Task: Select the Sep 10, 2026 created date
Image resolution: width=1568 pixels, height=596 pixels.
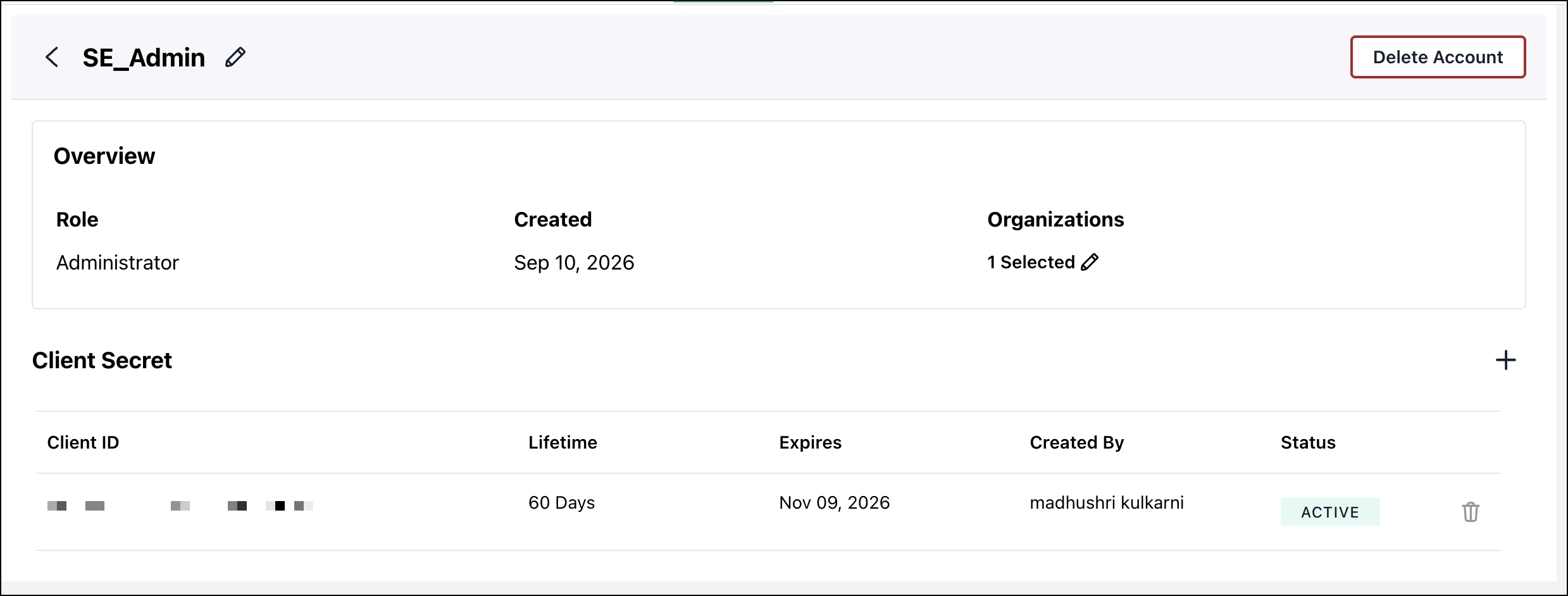Action: click(x=574, y=263)
